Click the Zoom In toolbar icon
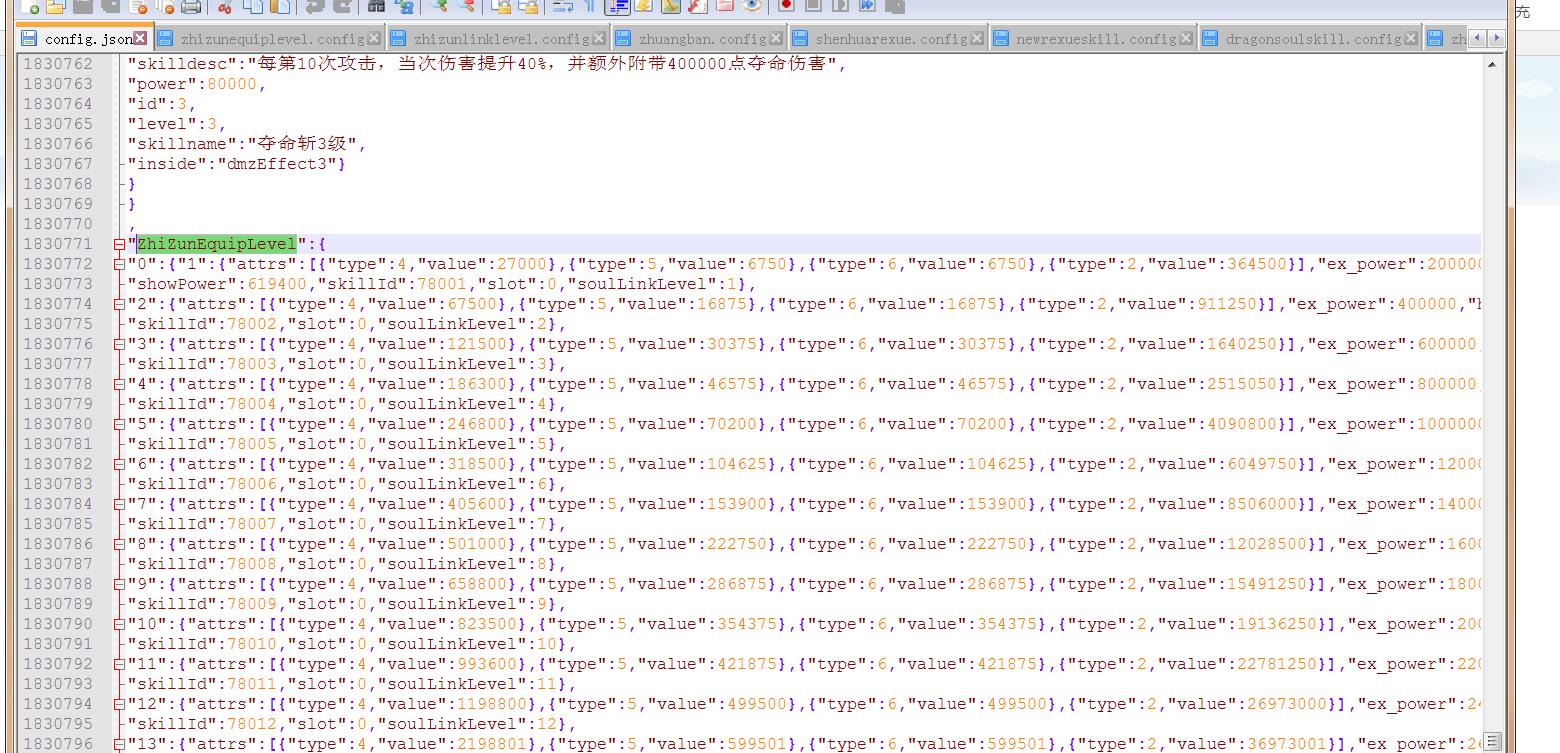Image resolution: width=1560 pixels, height=753 pixels. click(x=438, y=6)
